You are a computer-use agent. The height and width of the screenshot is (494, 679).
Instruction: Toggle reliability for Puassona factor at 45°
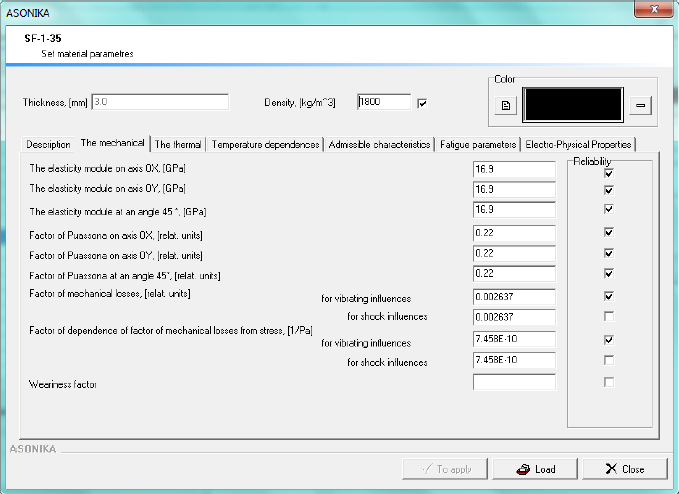point(608,273)
